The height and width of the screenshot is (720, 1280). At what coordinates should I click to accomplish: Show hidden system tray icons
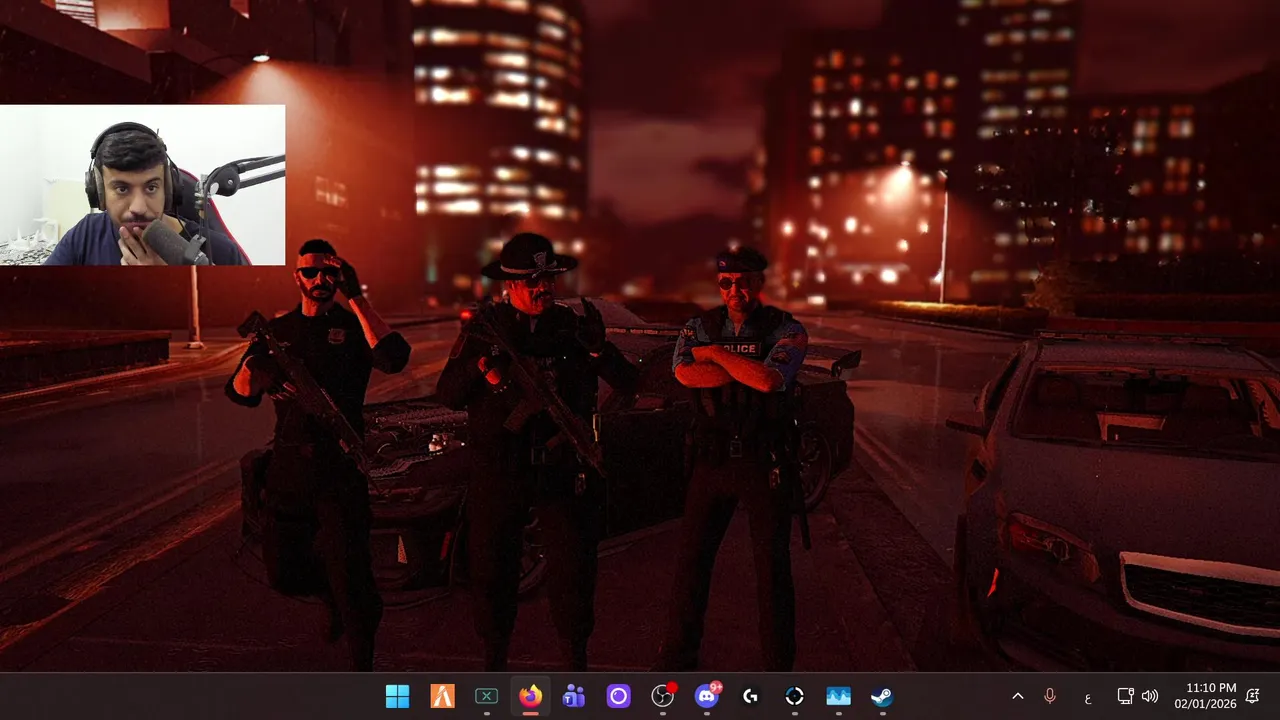1018,696
